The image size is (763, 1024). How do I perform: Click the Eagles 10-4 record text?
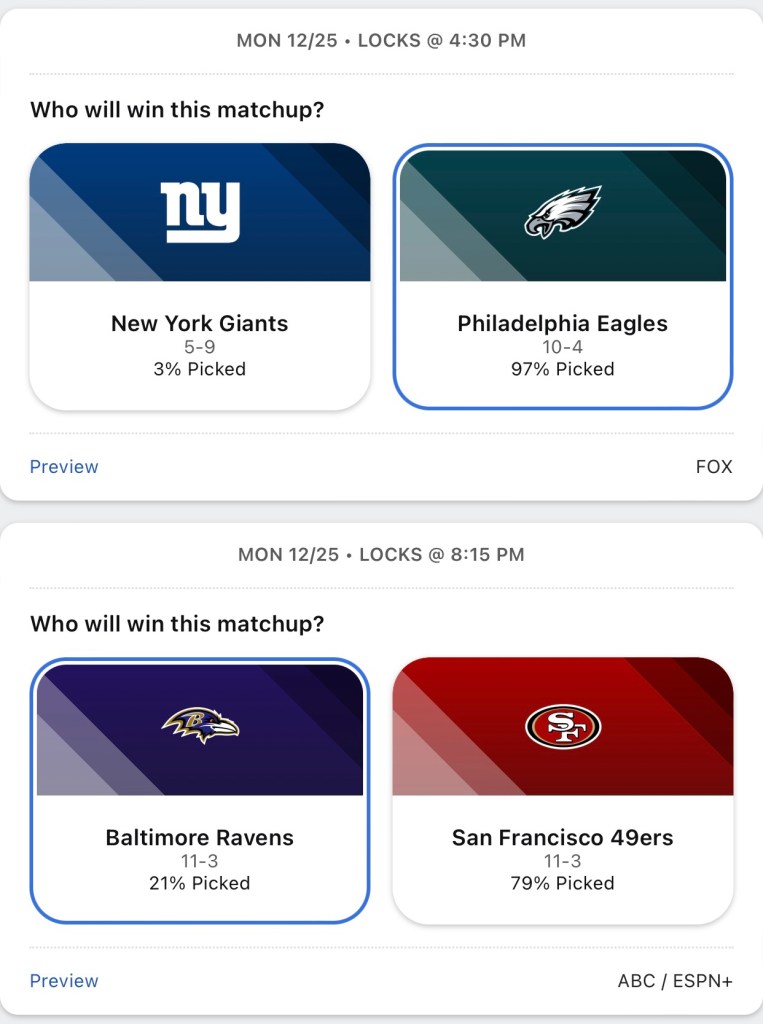click(x=563, y=347)
